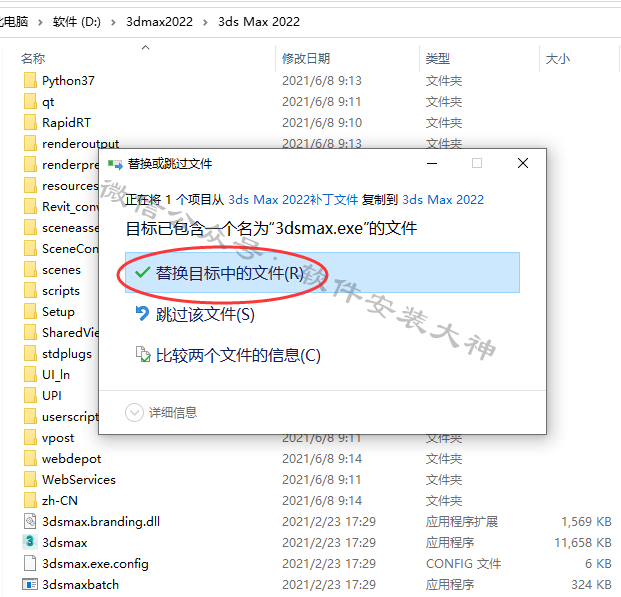This screenshot has height=597, width=621.
Task: Sort by 修改日期 column header
Action: [x=306, y=59]
